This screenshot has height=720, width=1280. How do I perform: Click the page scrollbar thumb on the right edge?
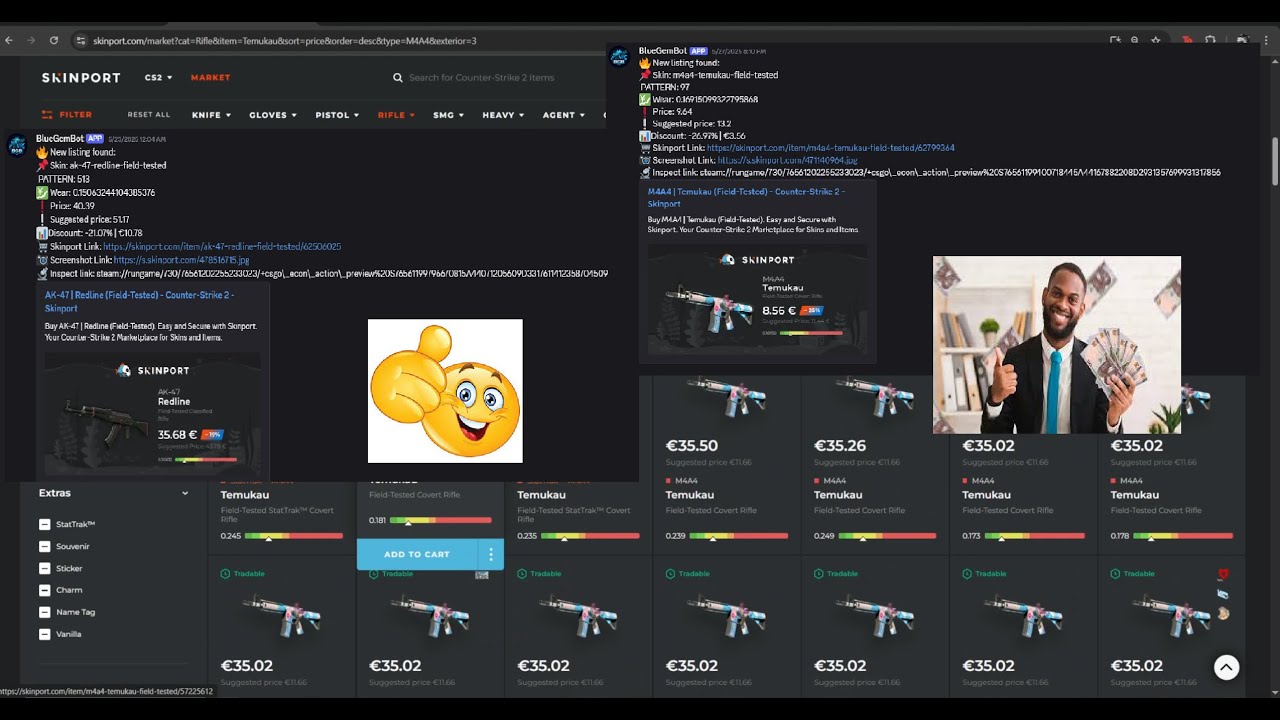[1275, 162]
